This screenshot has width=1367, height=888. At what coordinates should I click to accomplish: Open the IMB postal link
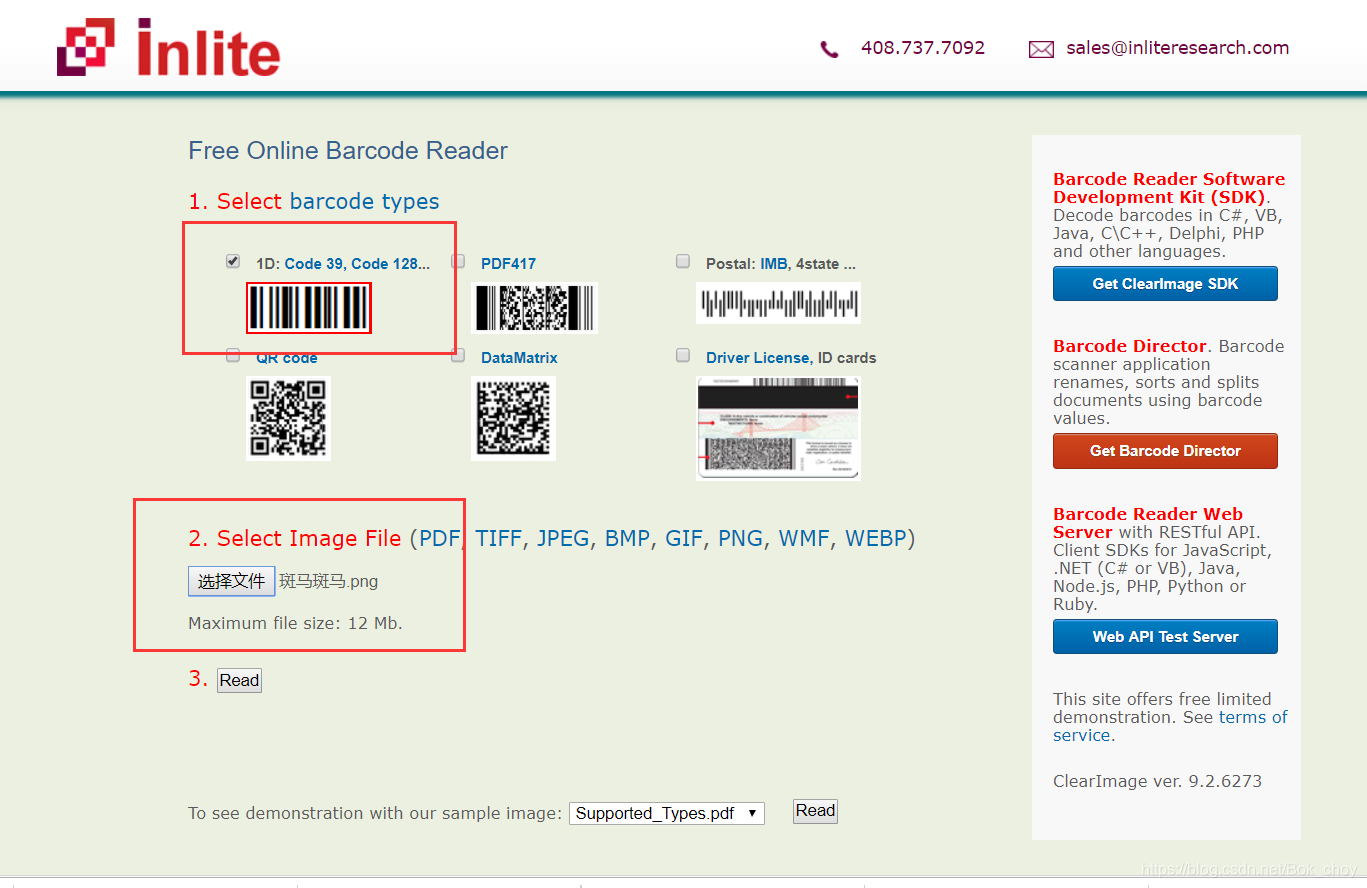pyautogui.click(x=774, y=264)
